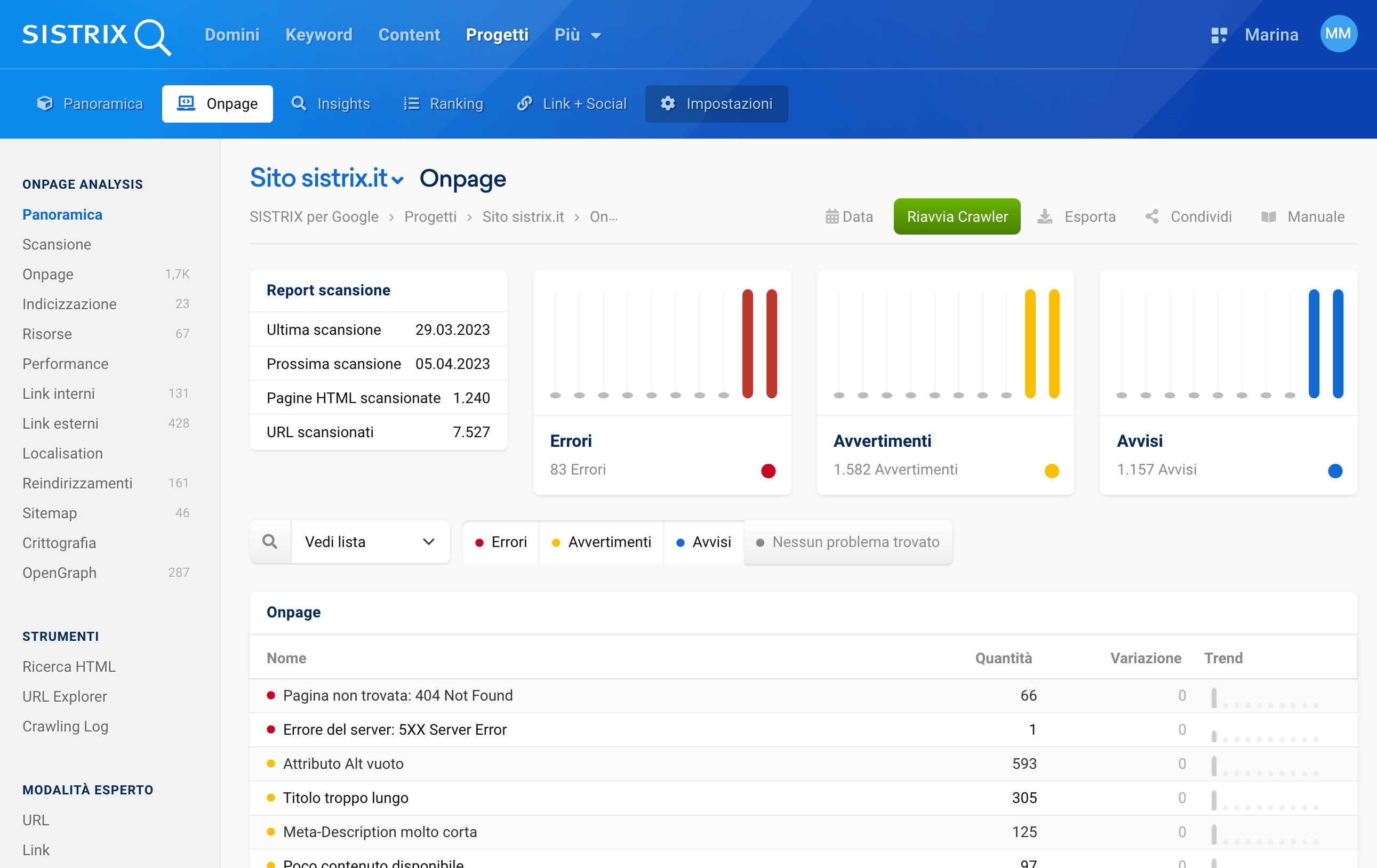The width and height of the screenshot is (1377, 868).
Task: Open the URL Explorer tool
Action: point(65,696)
